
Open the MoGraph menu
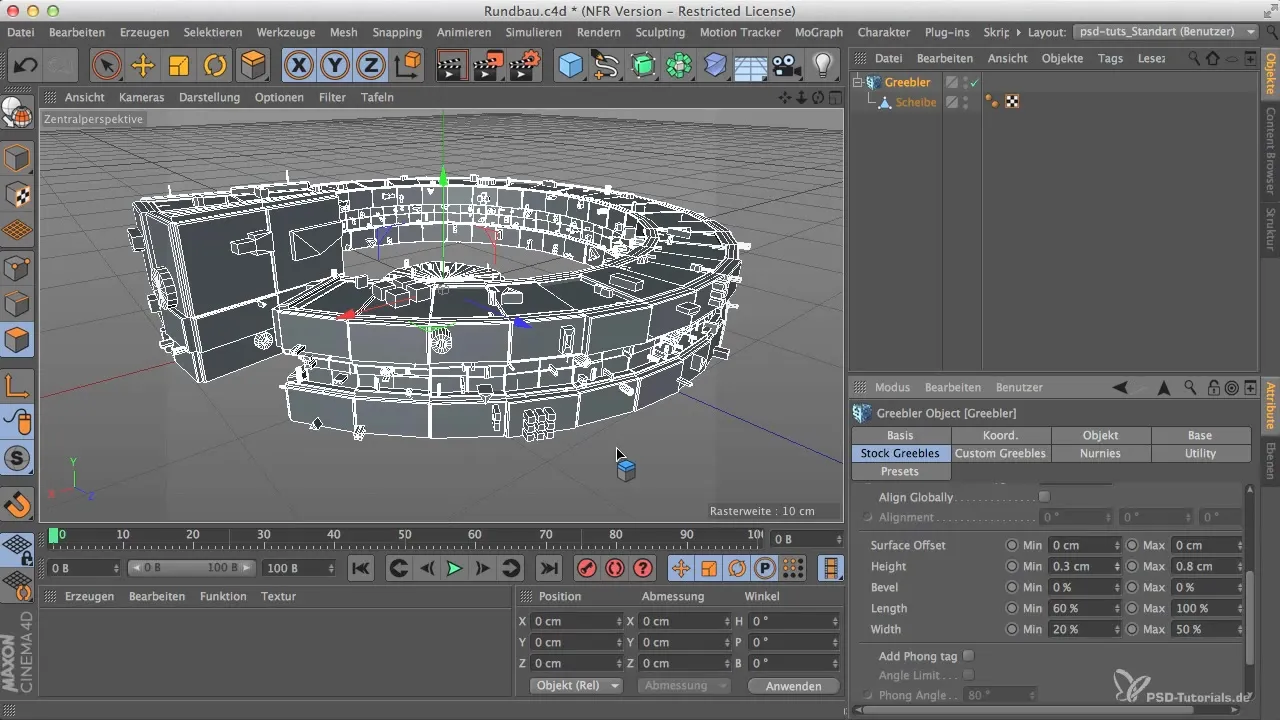coord(819,32)
